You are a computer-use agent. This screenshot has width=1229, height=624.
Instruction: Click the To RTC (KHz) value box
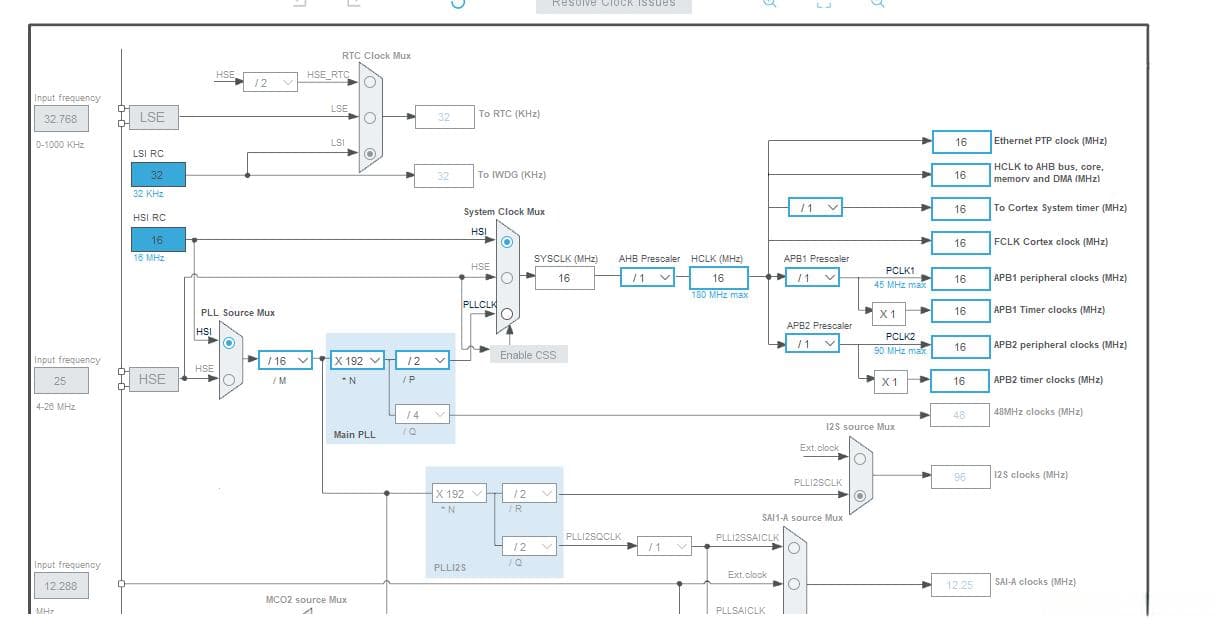pyautogui.click(x=444, y=117)
